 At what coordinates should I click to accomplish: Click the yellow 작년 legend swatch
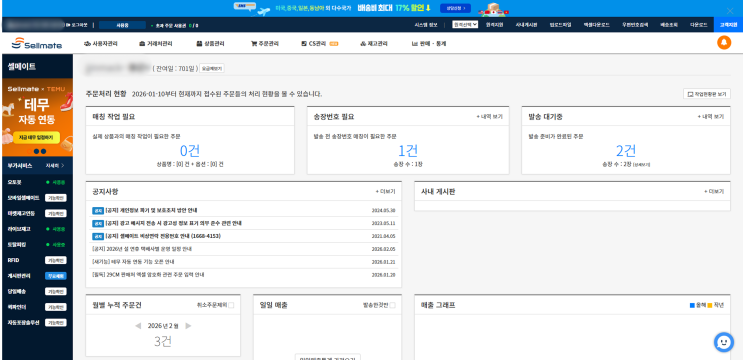[710, 306]
